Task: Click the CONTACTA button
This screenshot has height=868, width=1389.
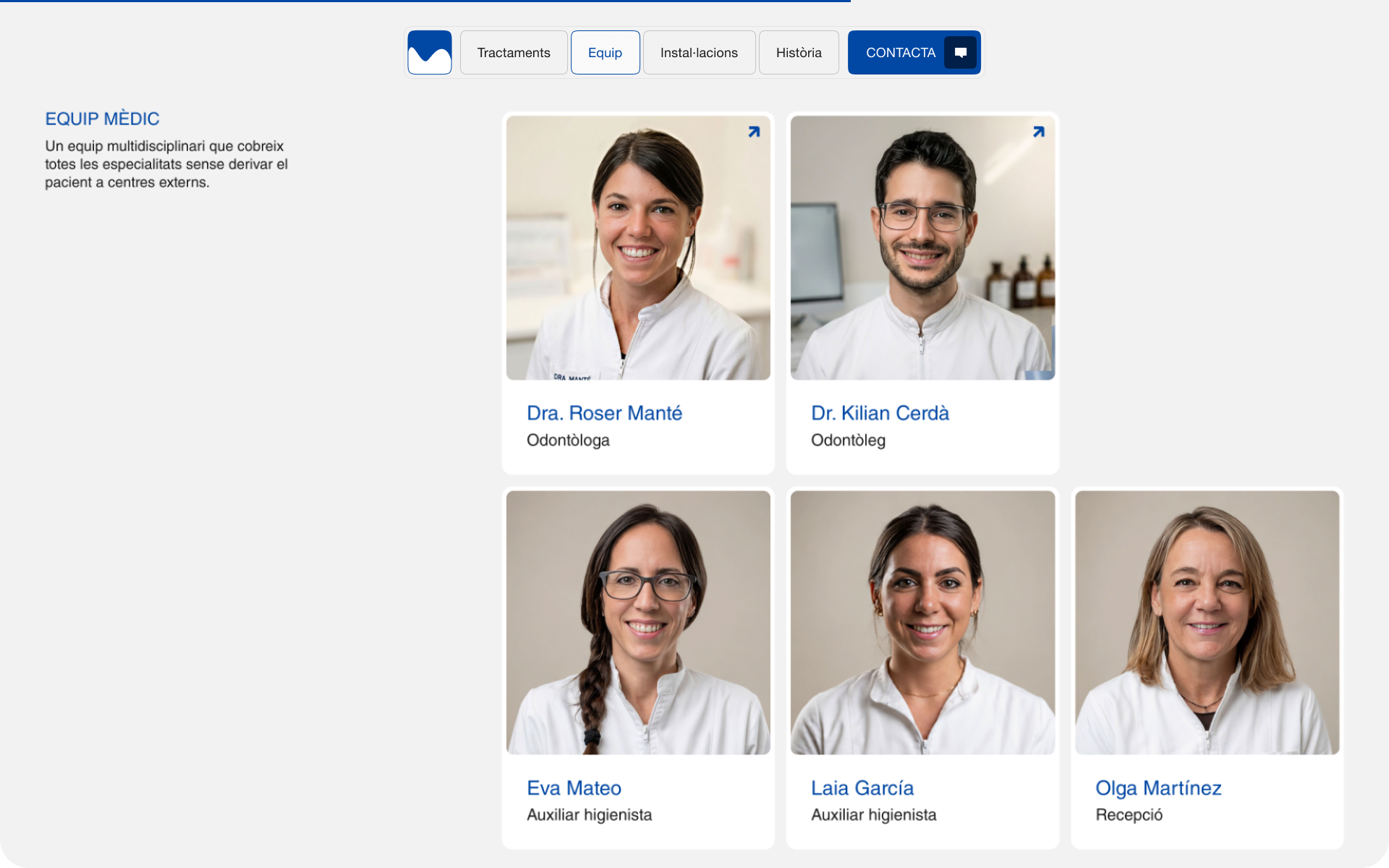Action: 914,52
